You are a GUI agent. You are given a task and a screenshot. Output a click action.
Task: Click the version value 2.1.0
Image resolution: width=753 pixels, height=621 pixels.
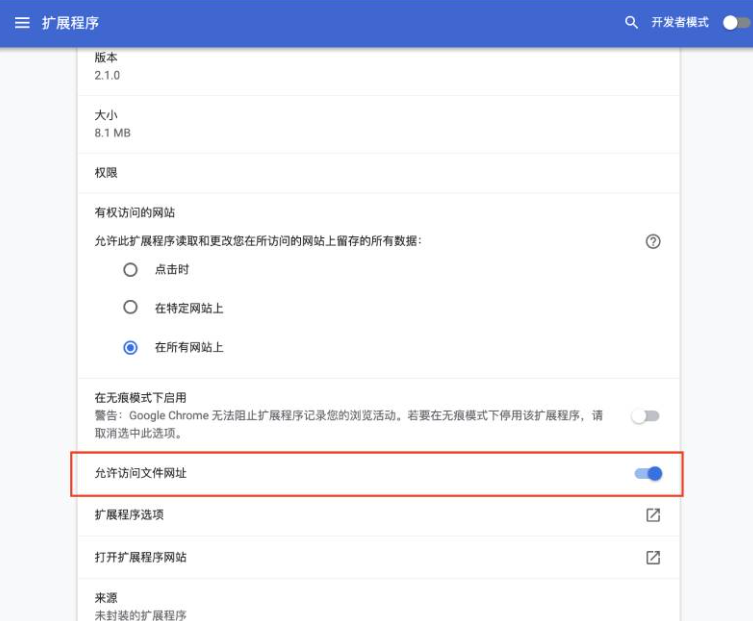point(107,75)
